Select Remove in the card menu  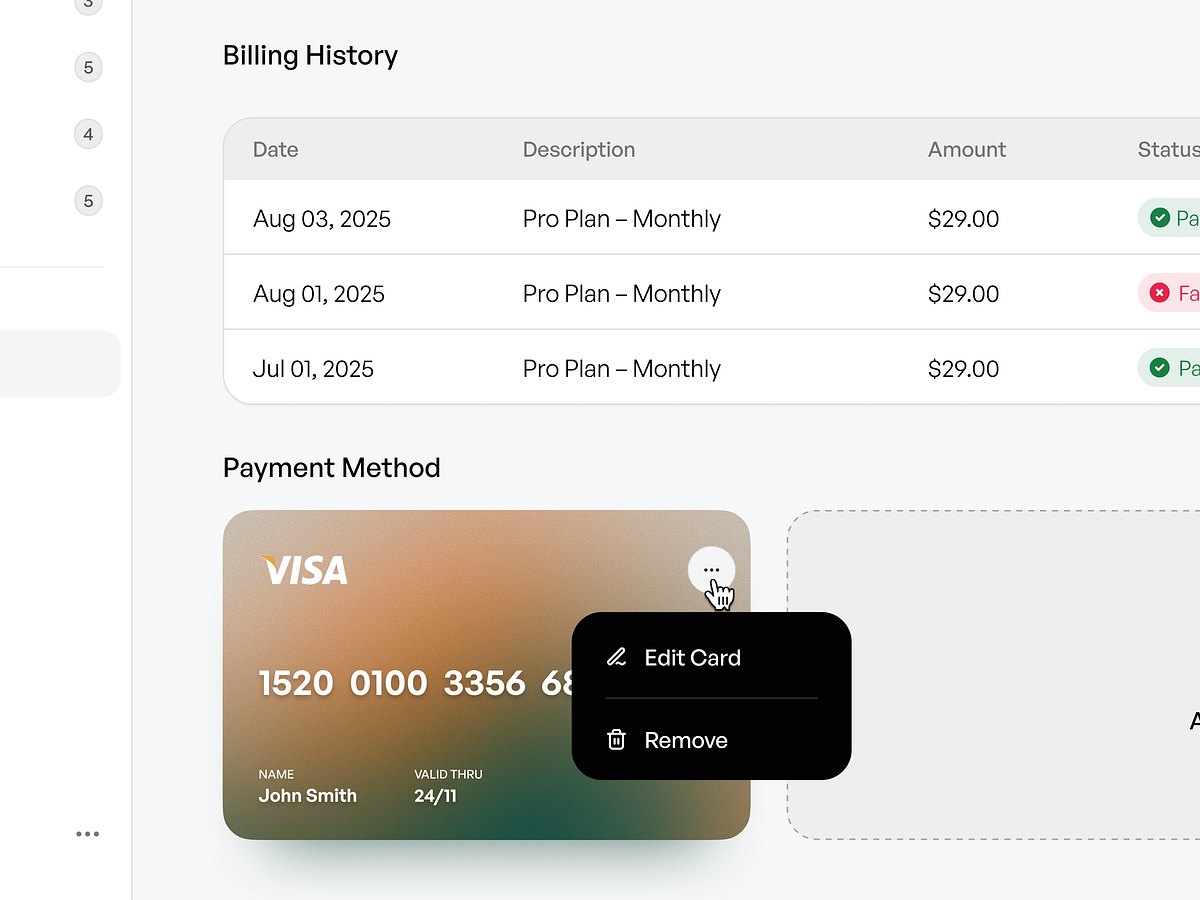coord(685,740)
